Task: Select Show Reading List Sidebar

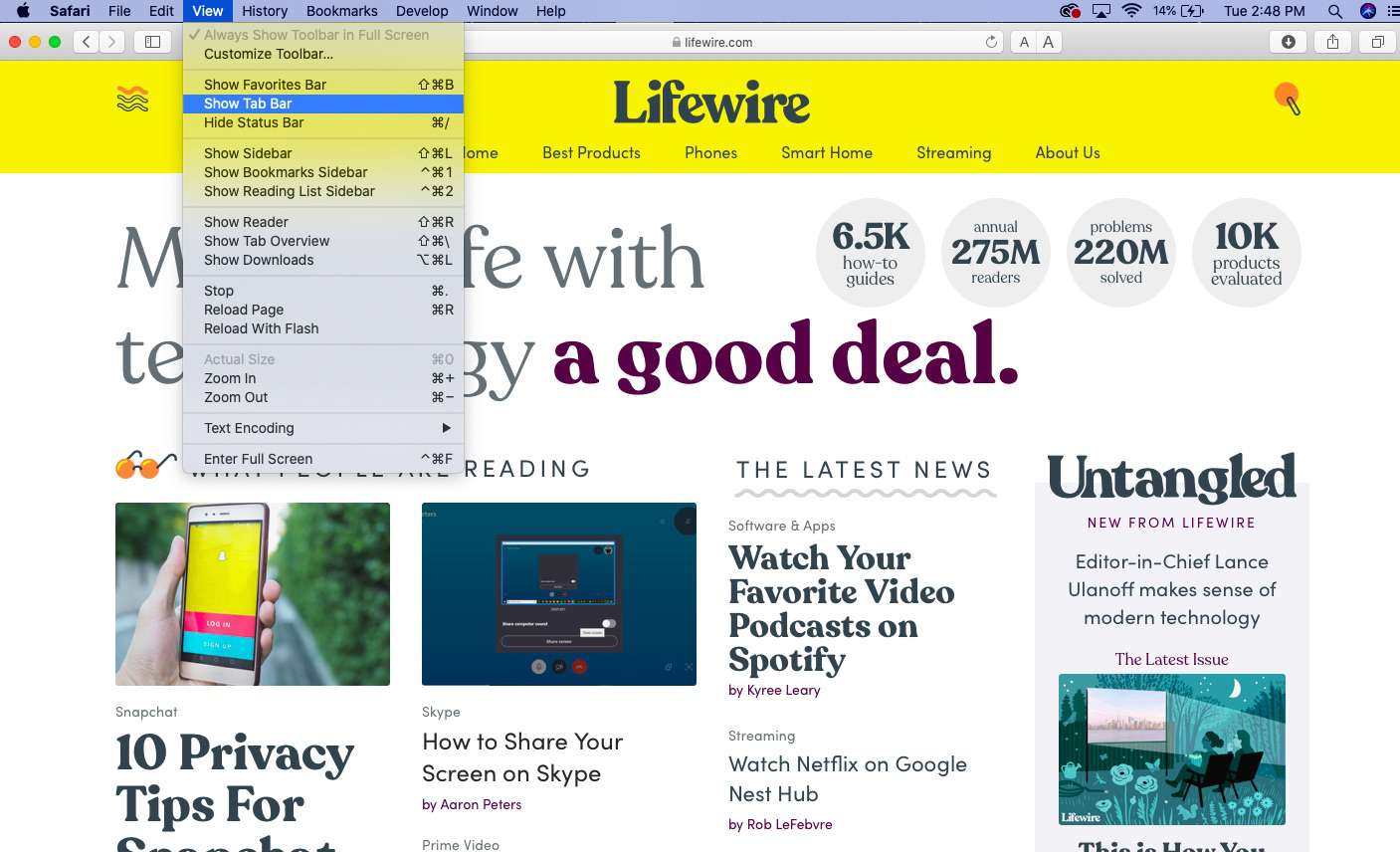Action: 323,191
